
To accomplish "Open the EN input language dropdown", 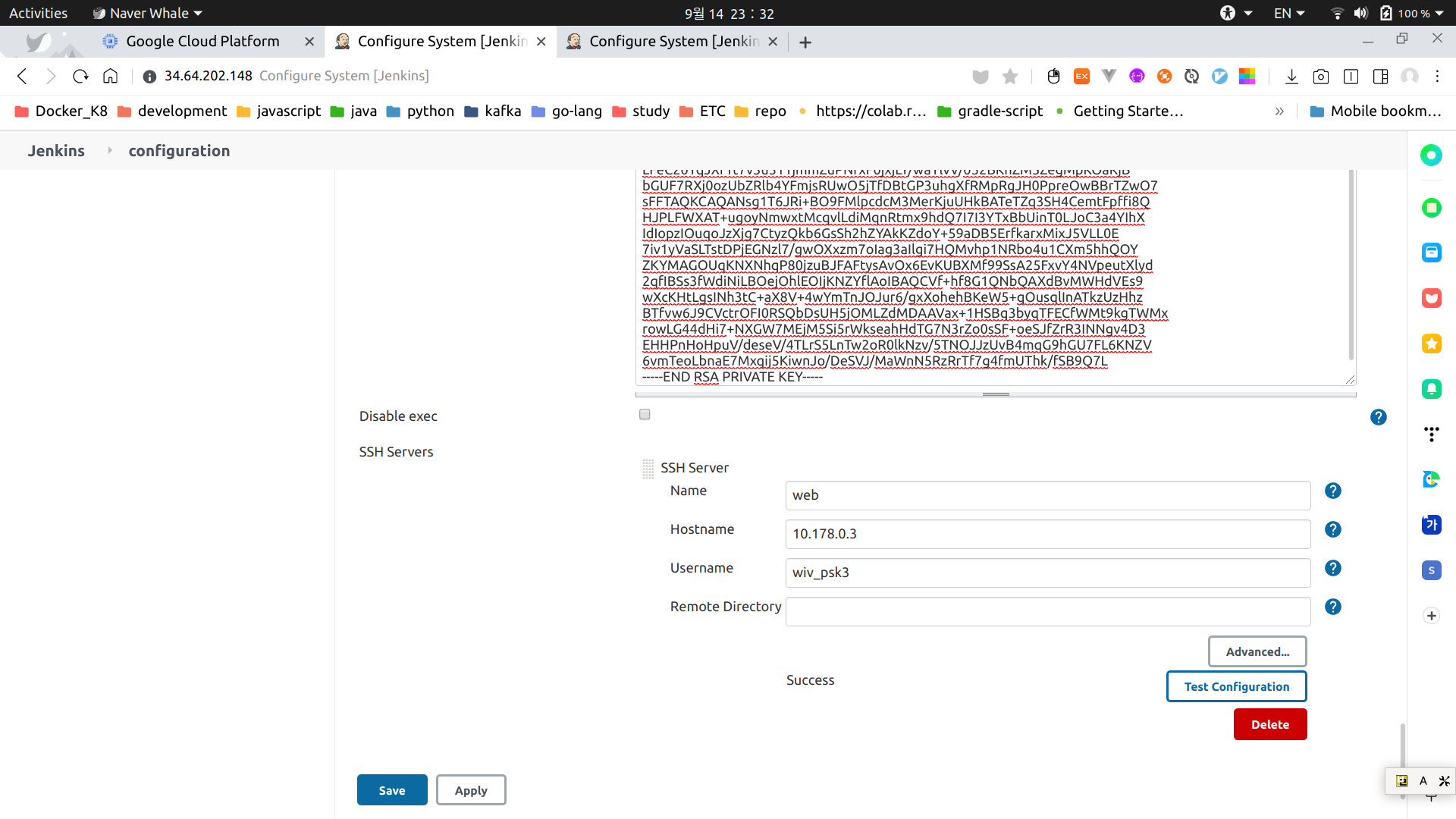I will [x=1288, y=13].
